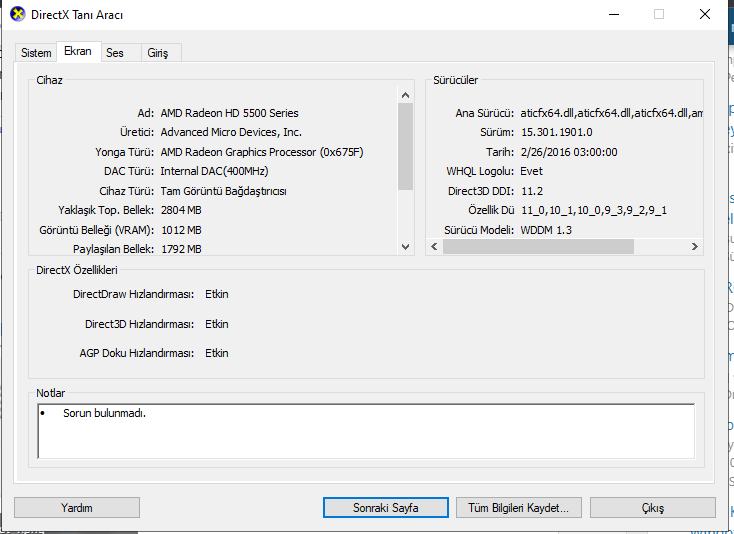
Task: Click left arrow of Sürücüler scrollbar
Action: (434, 247)
